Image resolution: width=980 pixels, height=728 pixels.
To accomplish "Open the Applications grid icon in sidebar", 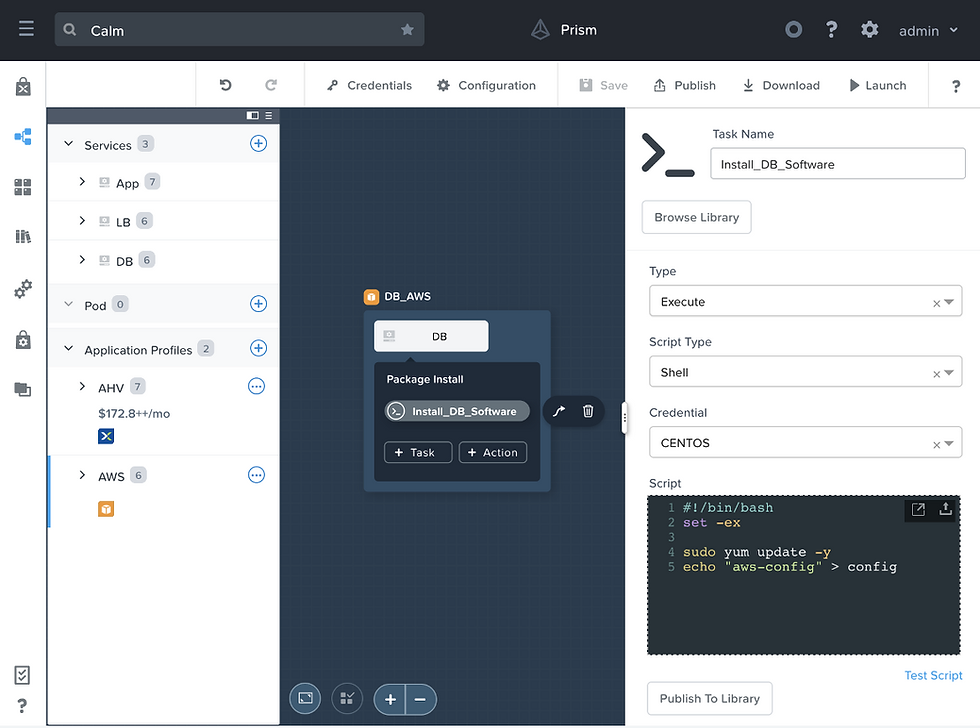I will pyautogui.click(x=23, y=187).
